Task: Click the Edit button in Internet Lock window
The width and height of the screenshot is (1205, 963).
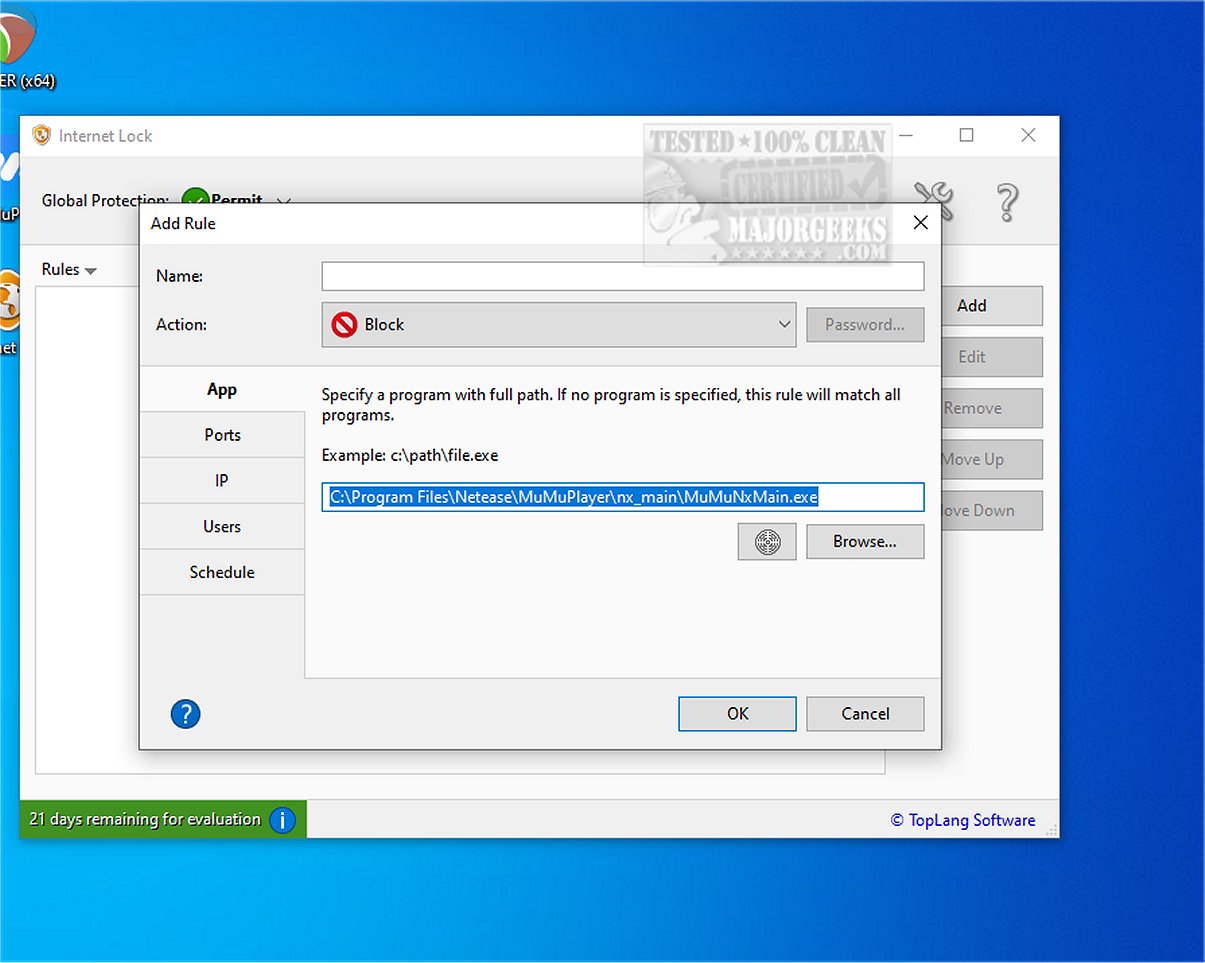Action: tap(990, 357)
